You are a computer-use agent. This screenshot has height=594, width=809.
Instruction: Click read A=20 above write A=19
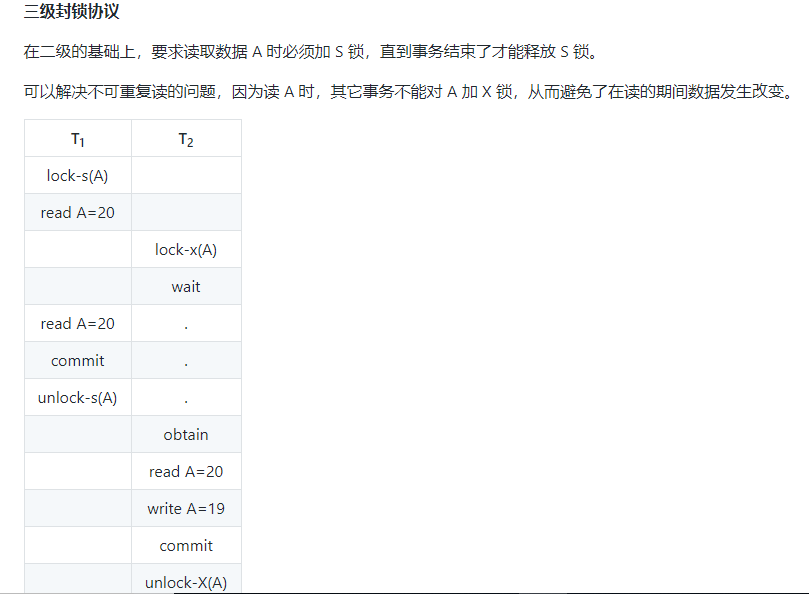(186, 472)
